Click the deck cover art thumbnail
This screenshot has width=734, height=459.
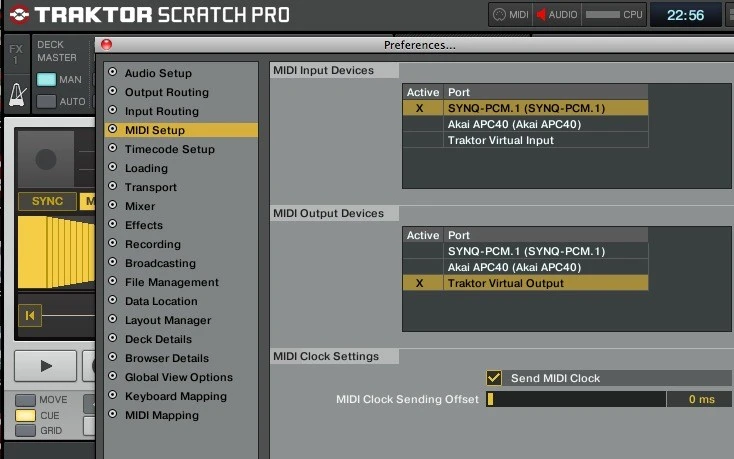coord(46,160)
